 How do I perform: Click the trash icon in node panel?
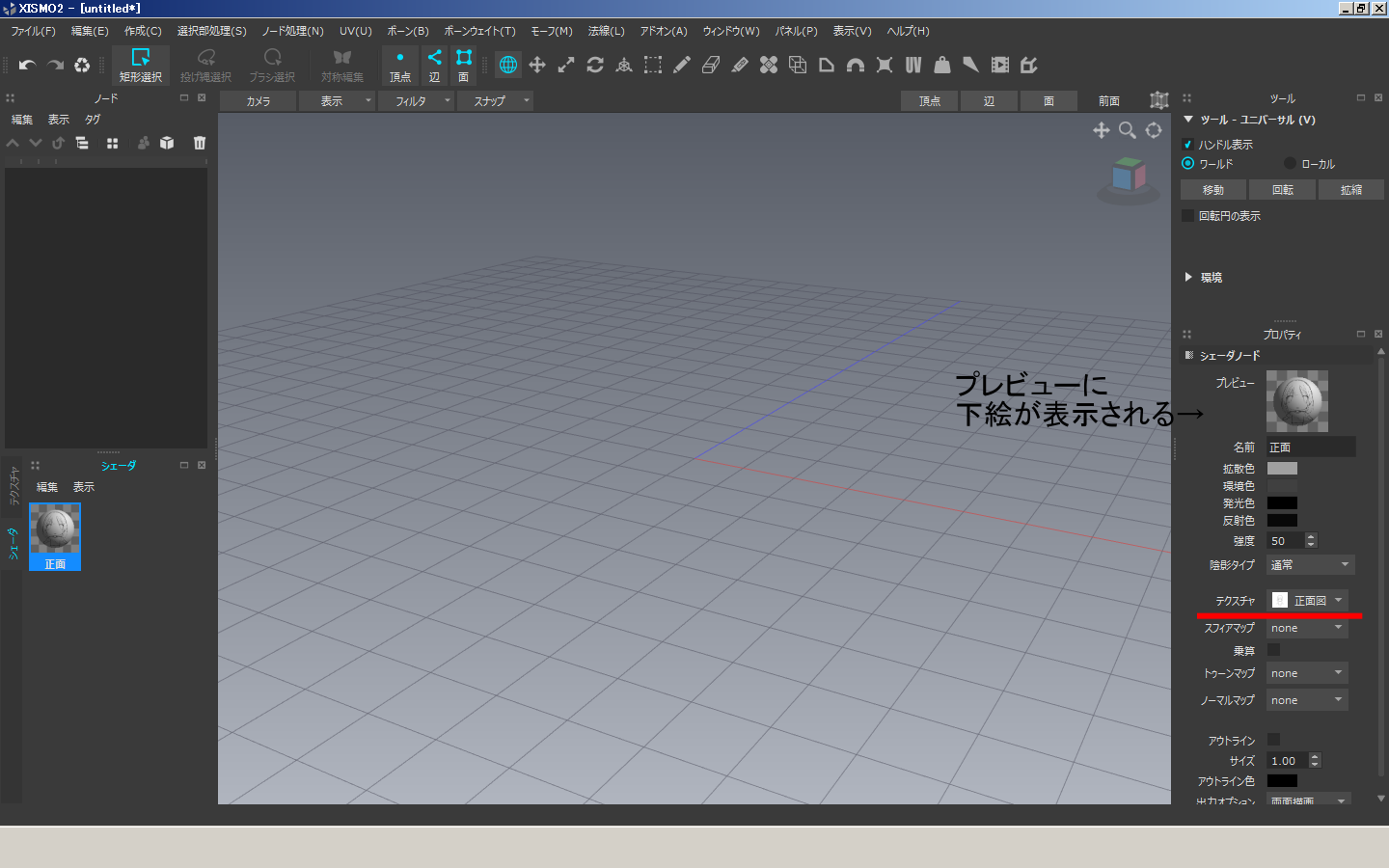coord(200,143)
